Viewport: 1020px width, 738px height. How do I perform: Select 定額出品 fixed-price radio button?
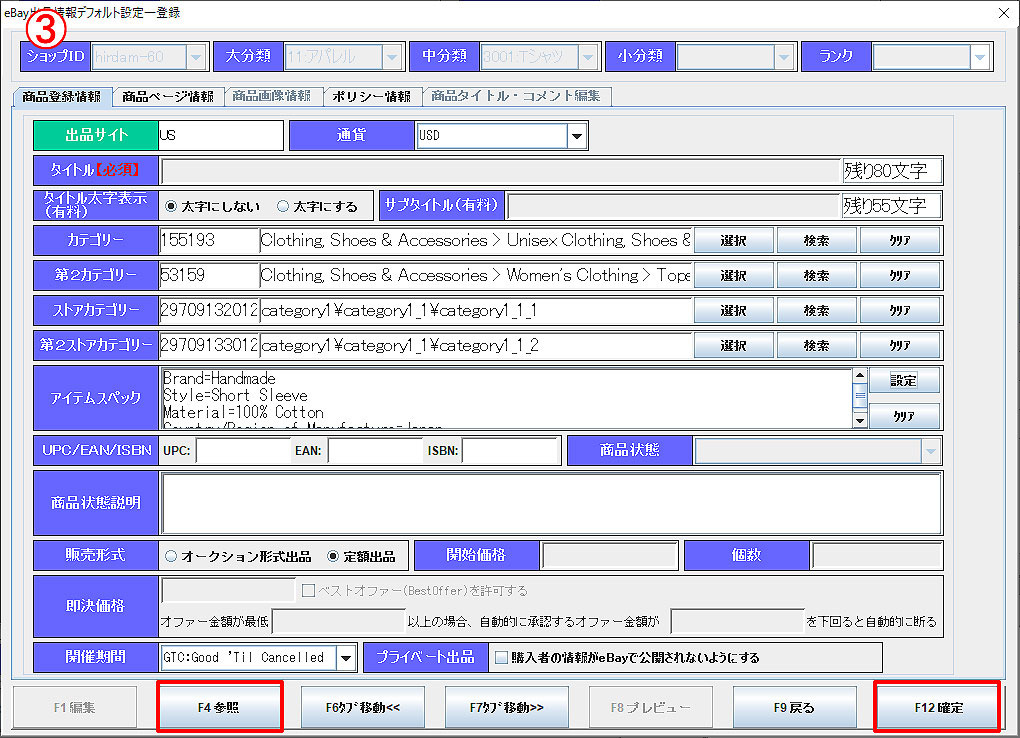pos(333,556)
